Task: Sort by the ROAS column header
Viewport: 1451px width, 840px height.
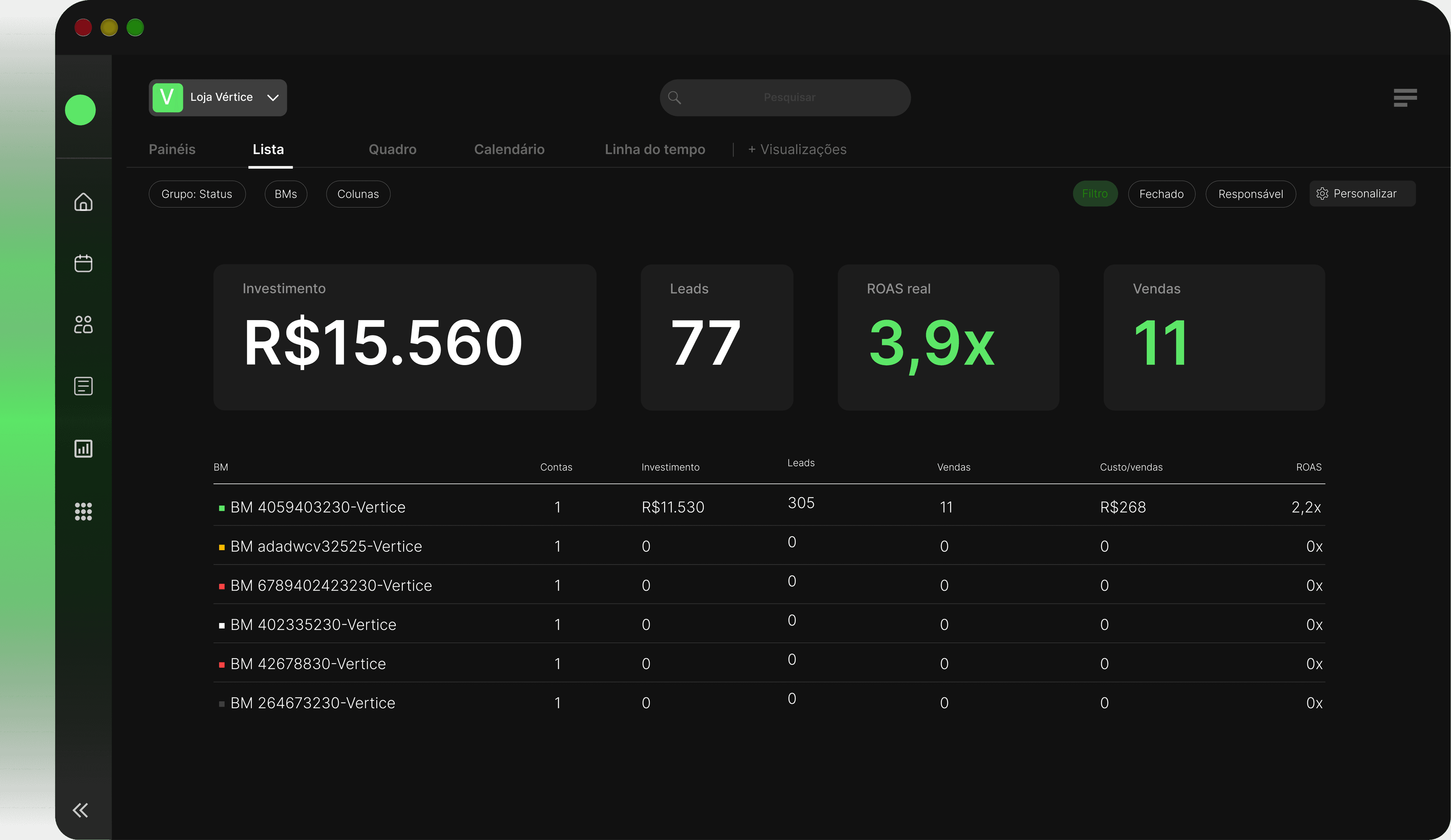Action: point(1309,467)
